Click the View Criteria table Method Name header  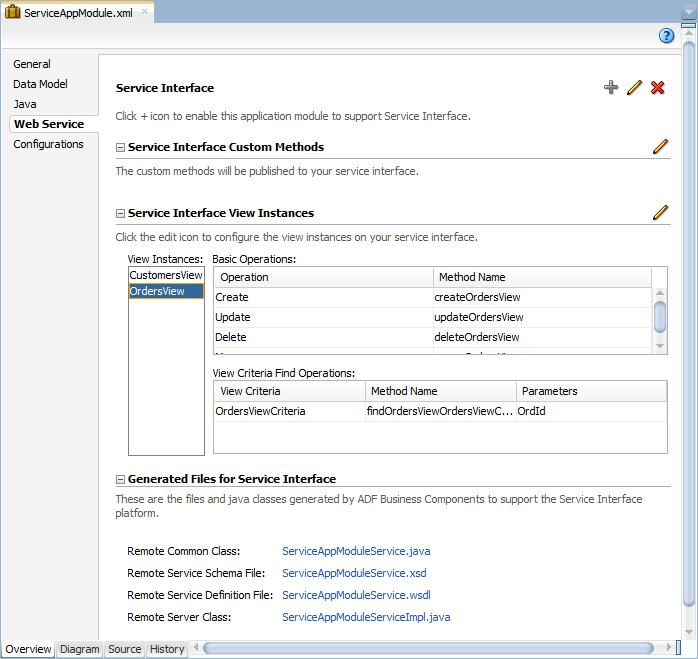pos(441,391)
